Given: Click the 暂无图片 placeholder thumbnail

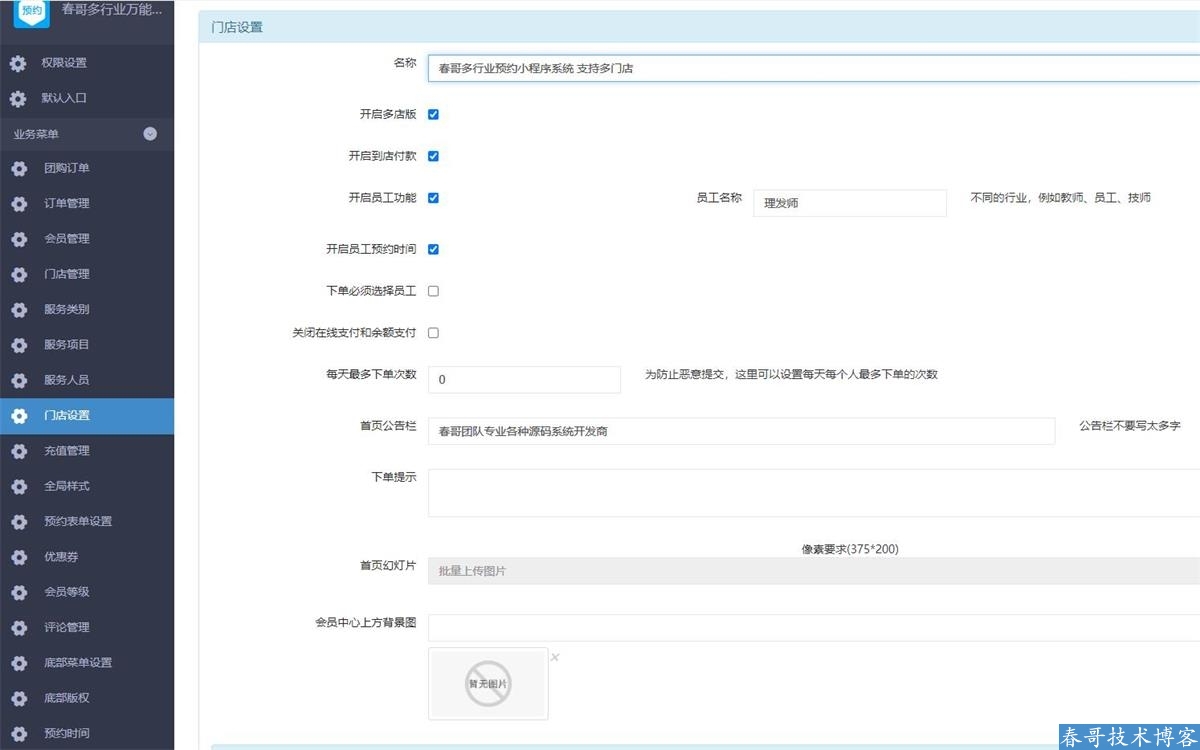Looking at the screenshot, I should coord(488,684).
